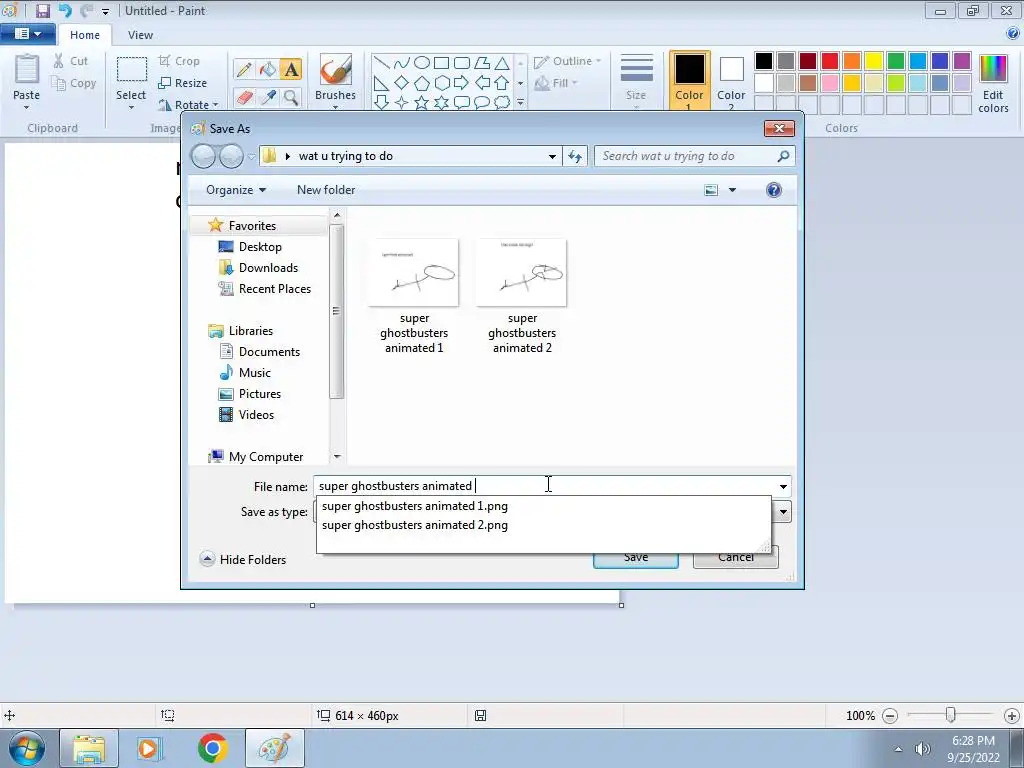Open Chrome from the taskbar
The width and height of the screenshot is (1024, 768).
[213, 748]
